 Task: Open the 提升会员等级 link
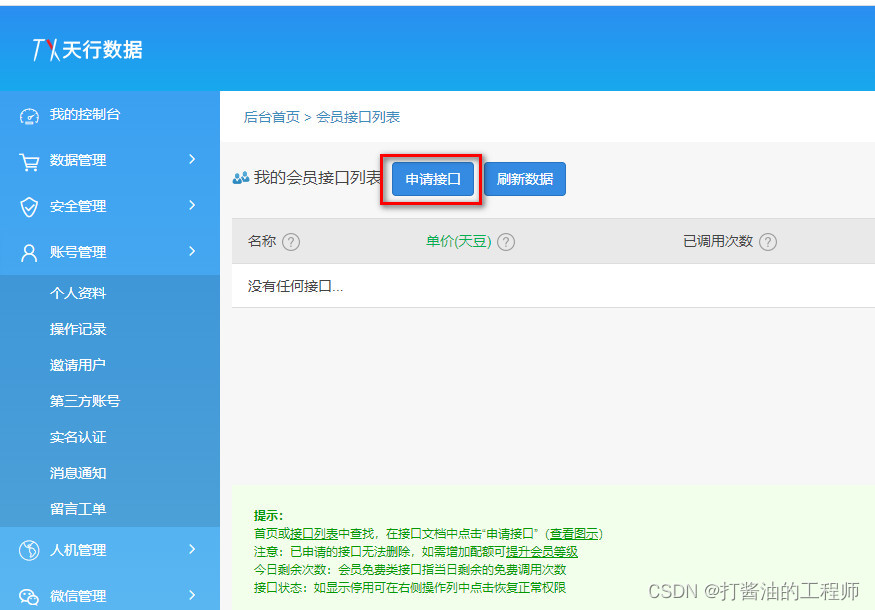coord(542,552)
